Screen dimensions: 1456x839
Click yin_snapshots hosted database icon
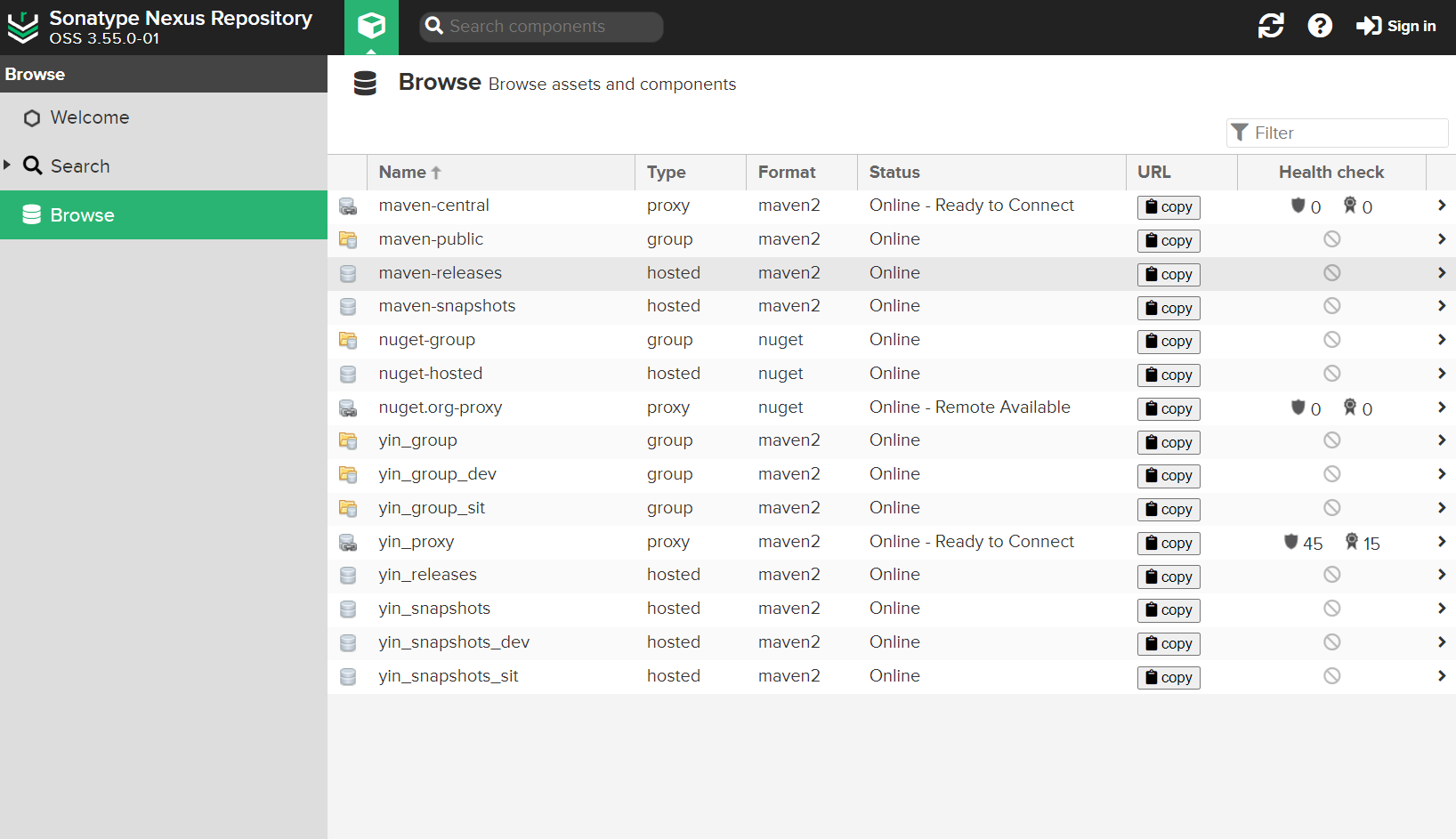pos(348,609)
